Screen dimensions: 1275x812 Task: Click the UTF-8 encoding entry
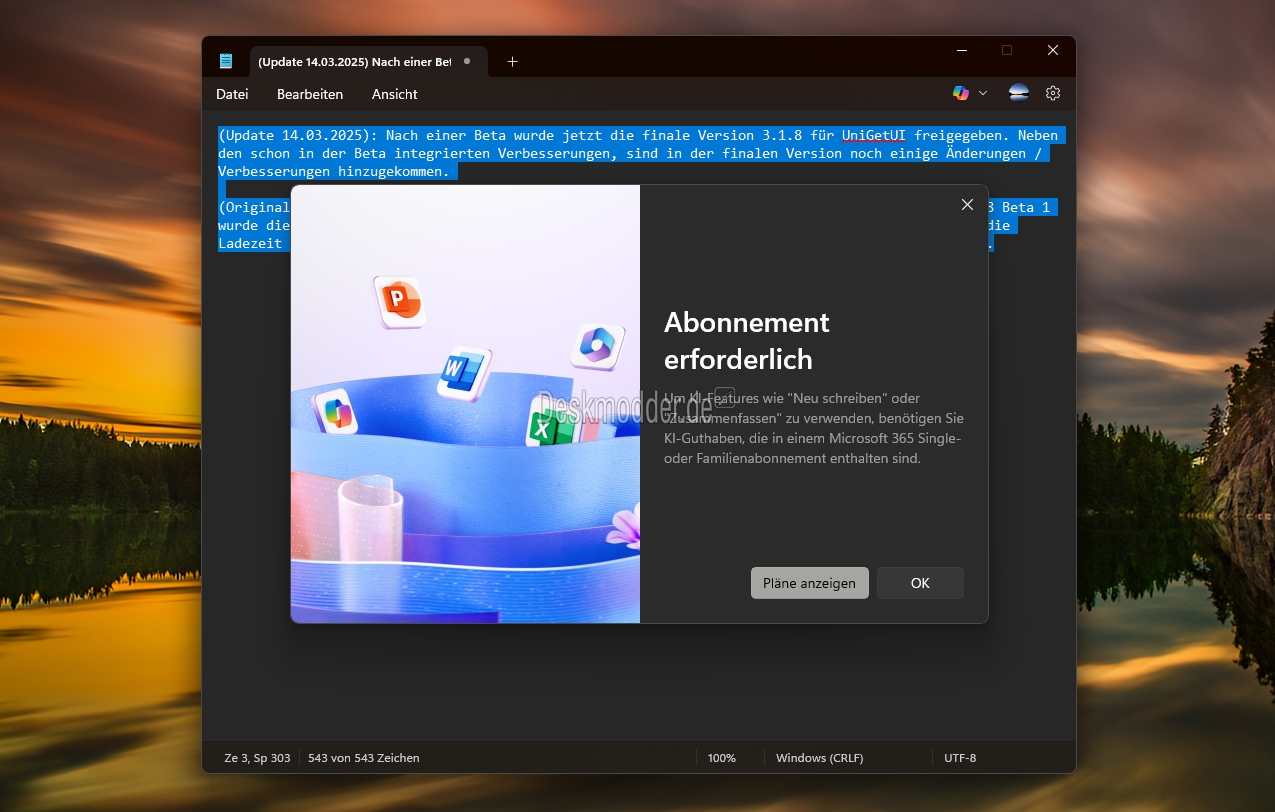click(960, 758)
